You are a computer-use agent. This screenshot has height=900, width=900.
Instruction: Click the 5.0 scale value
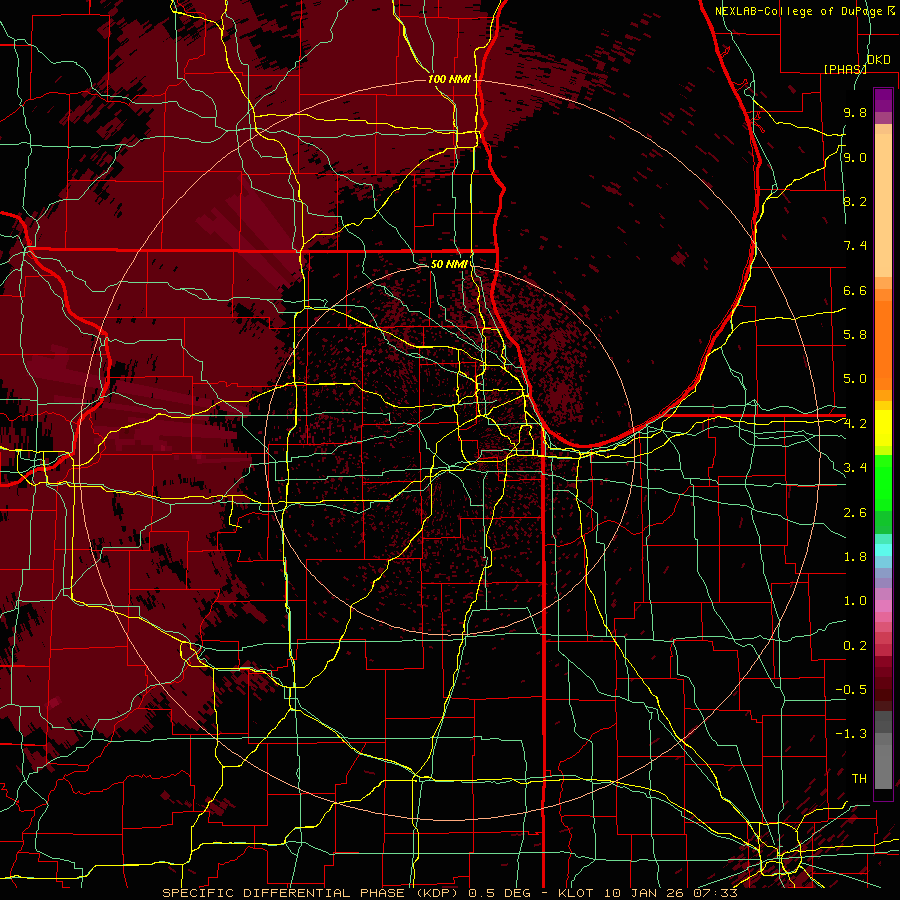click(855, 379)
